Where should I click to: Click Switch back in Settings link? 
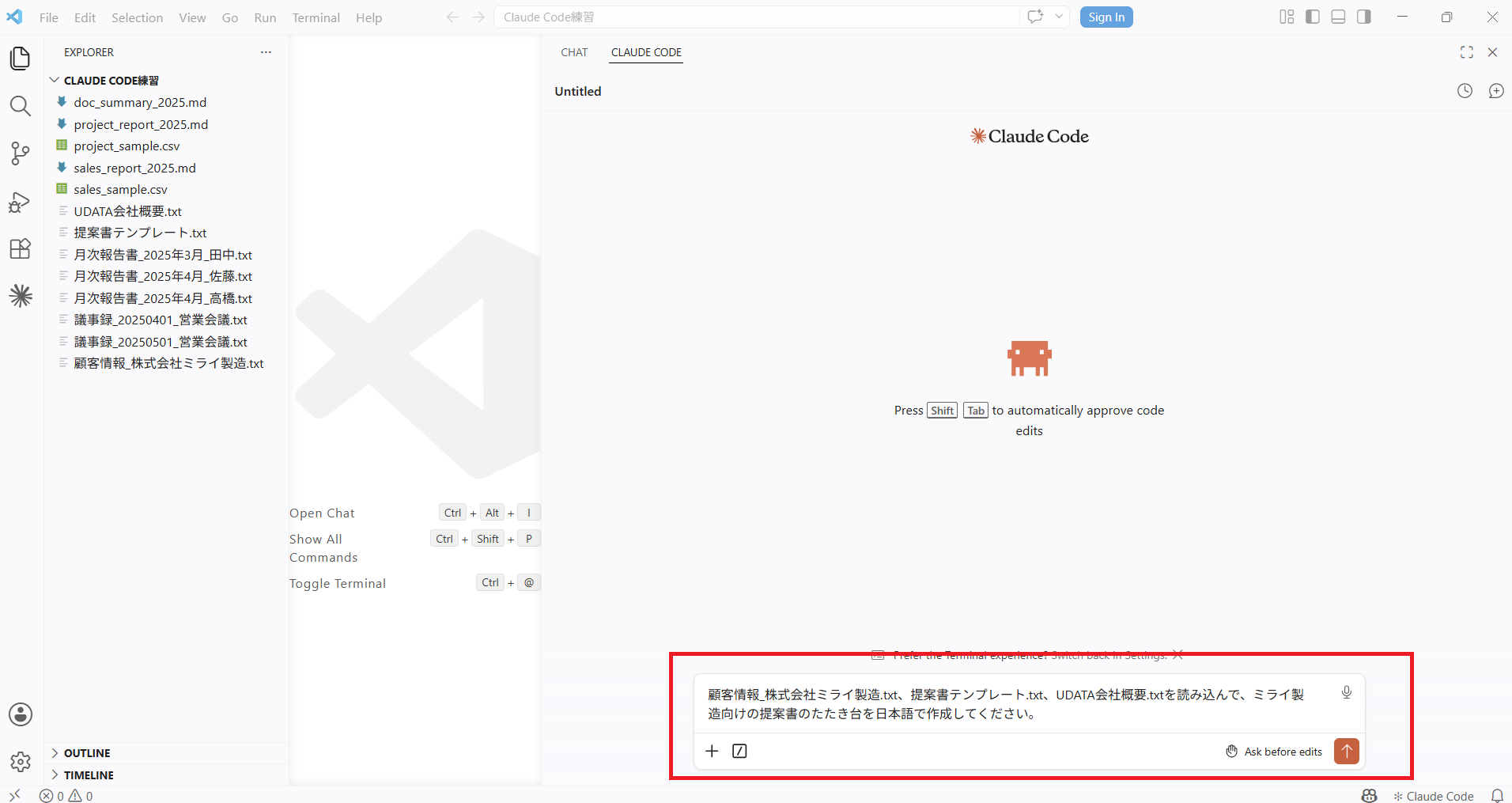tap(1109, 655)
